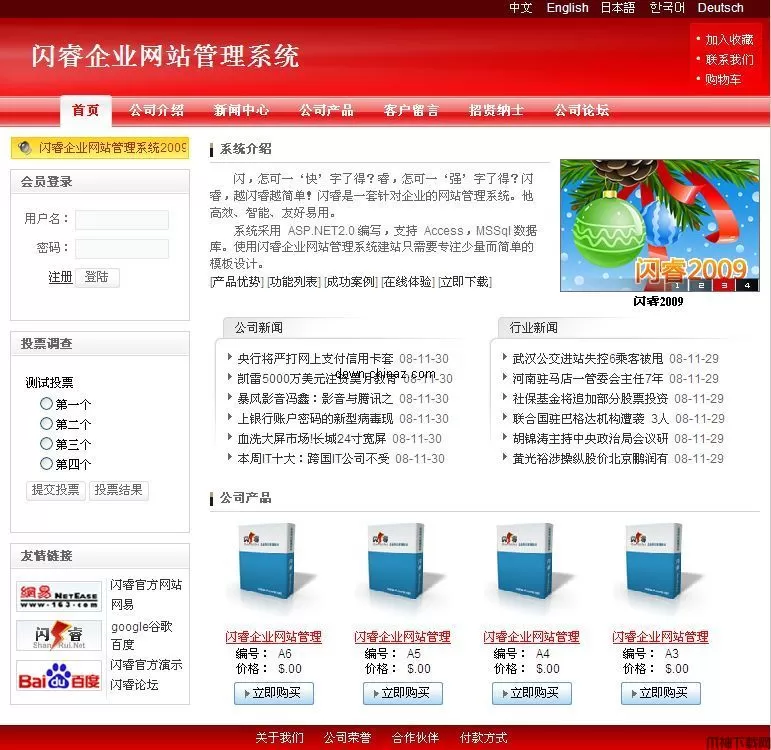771x750 pixels.
Task: View results with 投票结果 button
Action: pos(119,490)
